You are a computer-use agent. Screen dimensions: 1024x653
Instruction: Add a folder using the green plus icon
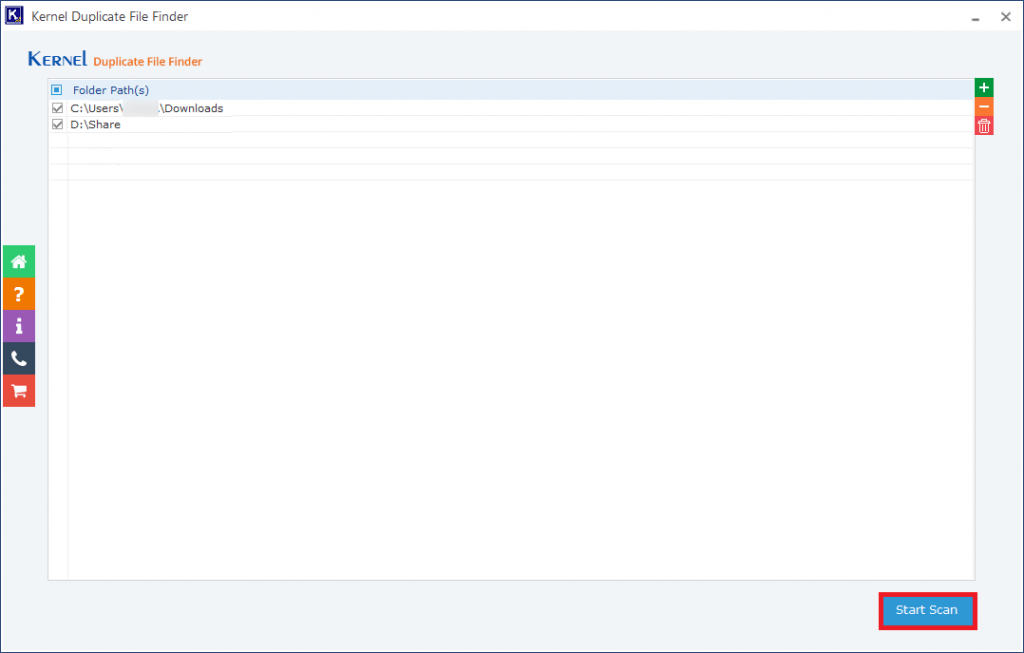click(x=983, y=87)
